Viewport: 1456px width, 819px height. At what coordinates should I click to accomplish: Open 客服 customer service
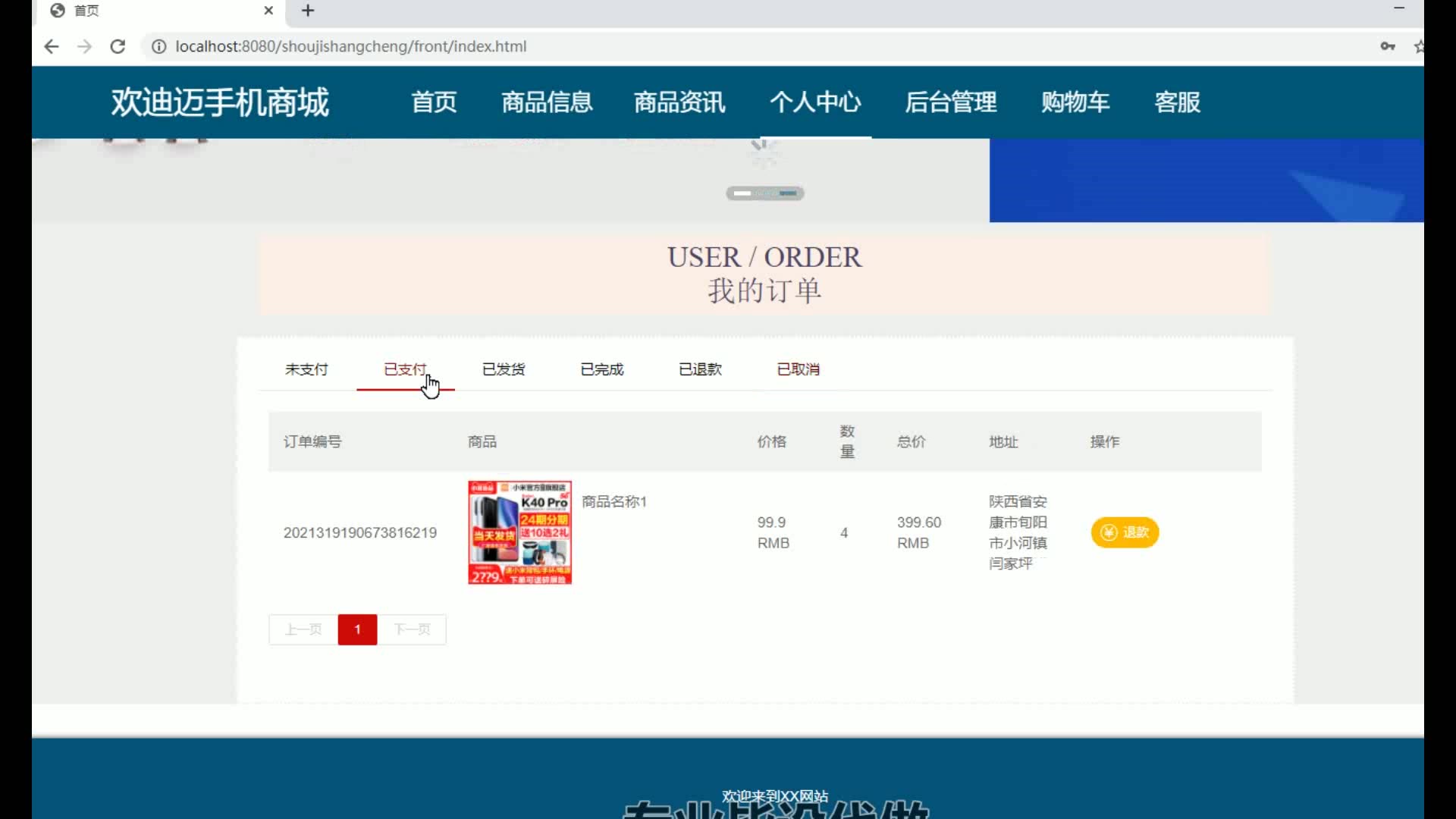(x=1177, y=102)
